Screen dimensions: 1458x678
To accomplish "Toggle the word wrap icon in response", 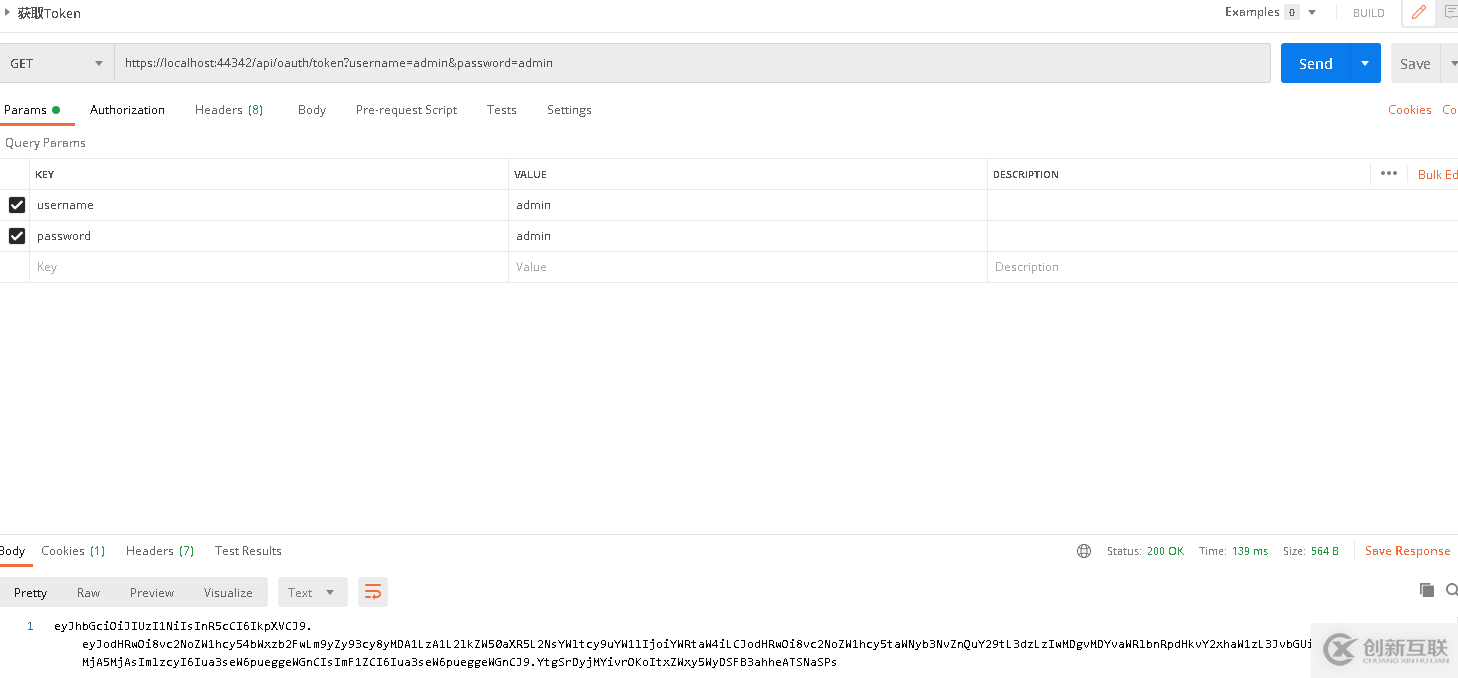I will pos(373,592).
